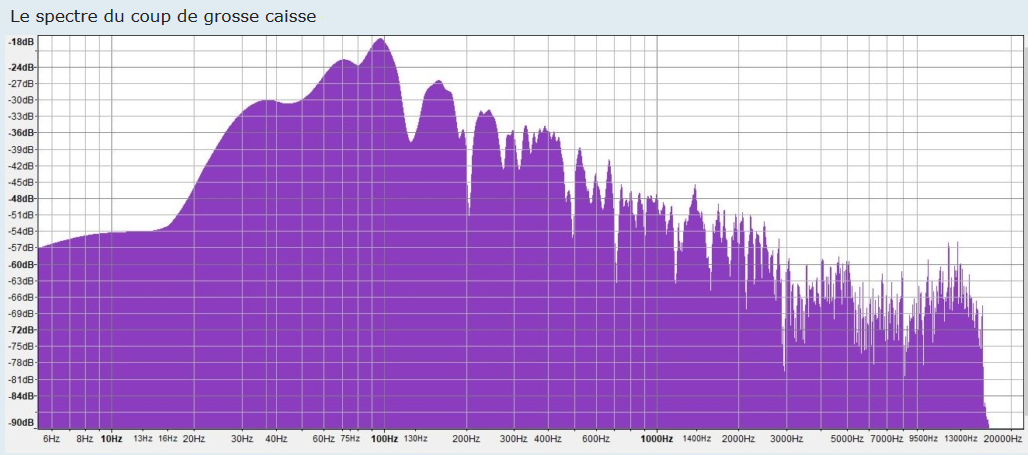Click the 60Hz frequency label
Image resolution: width=1028 pixels, height=455 pixels.
click(x=324, y=438)
